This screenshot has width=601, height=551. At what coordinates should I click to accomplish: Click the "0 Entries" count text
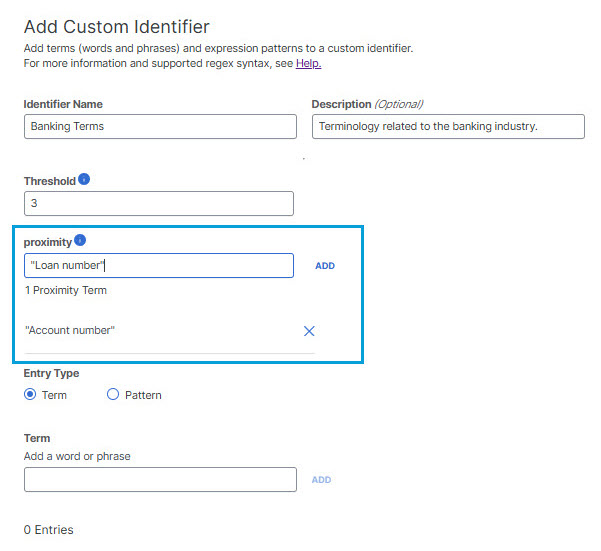48,530
